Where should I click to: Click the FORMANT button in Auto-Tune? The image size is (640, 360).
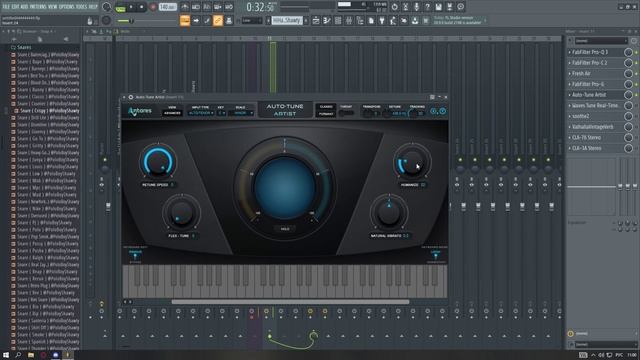[326, 114]
